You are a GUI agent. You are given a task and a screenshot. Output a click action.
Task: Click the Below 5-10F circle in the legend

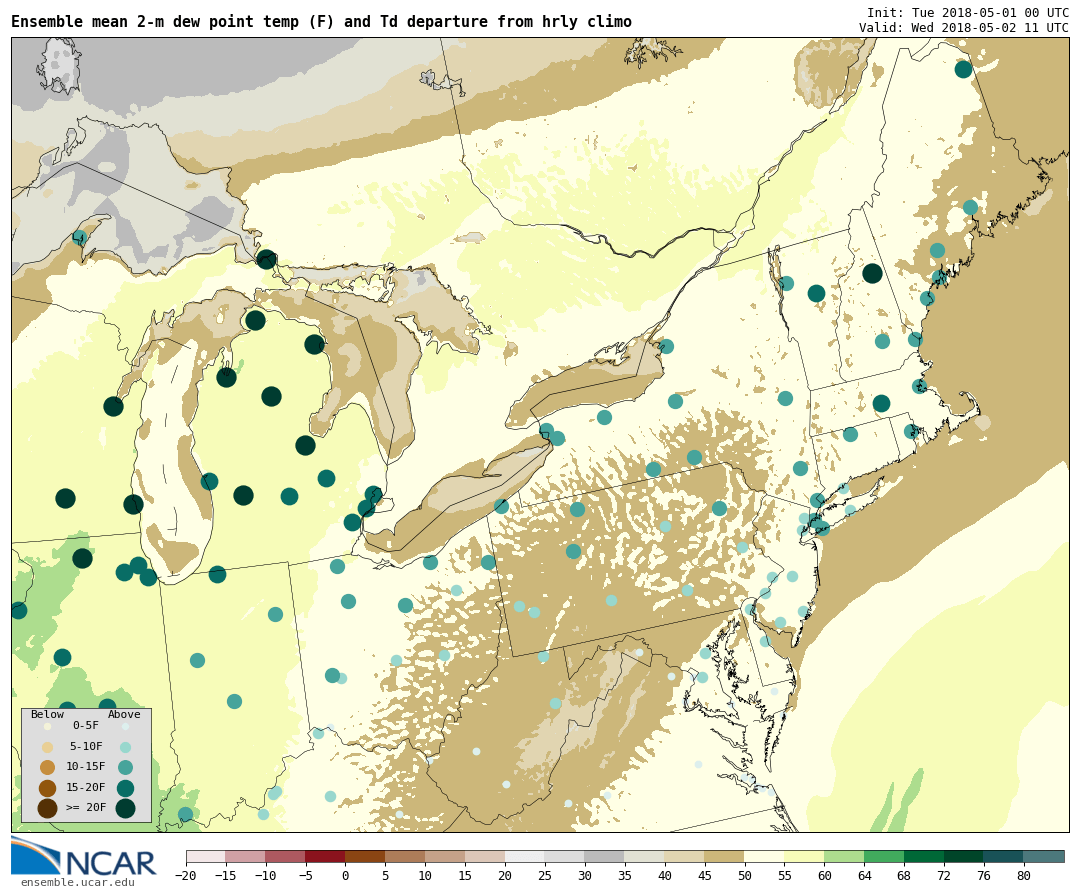(x=48, y=747)
